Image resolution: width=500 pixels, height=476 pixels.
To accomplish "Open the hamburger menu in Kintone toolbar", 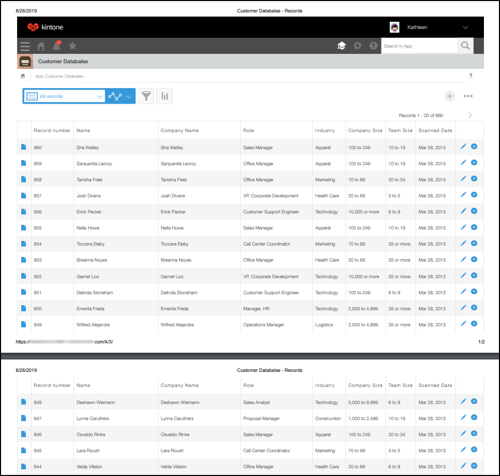I will point(25,46).
